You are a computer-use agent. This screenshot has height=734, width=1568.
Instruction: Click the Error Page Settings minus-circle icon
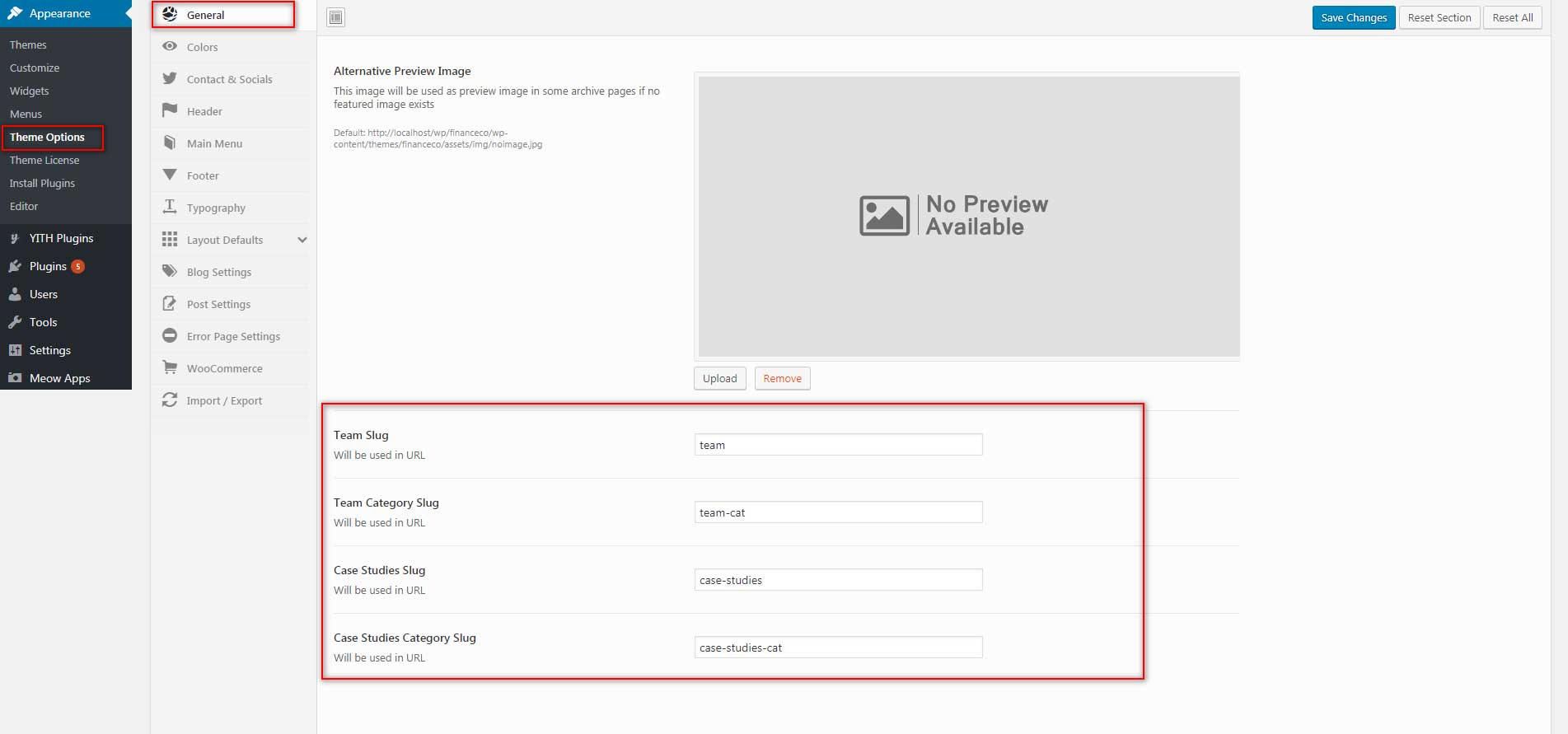tap(170, 335)
